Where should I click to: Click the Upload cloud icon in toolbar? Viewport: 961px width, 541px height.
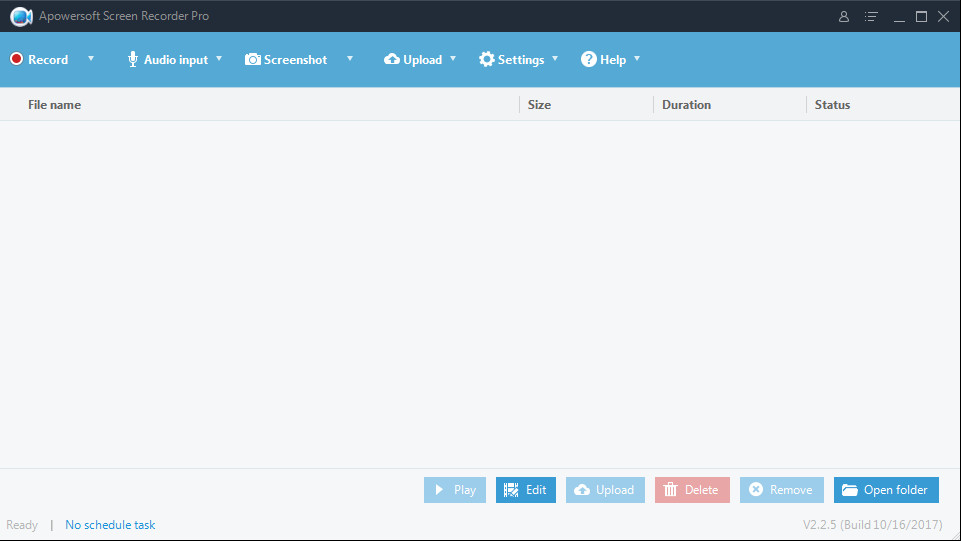coord(392,59)
